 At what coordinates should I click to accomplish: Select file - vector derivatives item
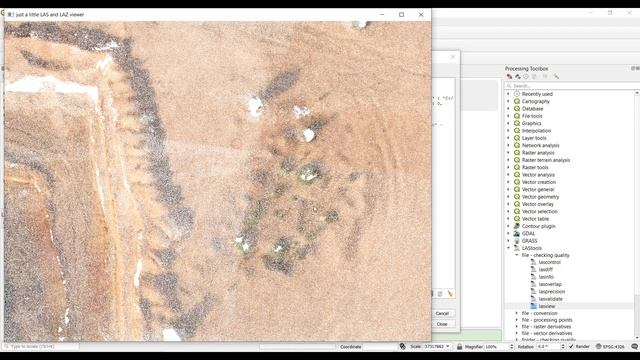pyautogui.click(x=547, y=333)
